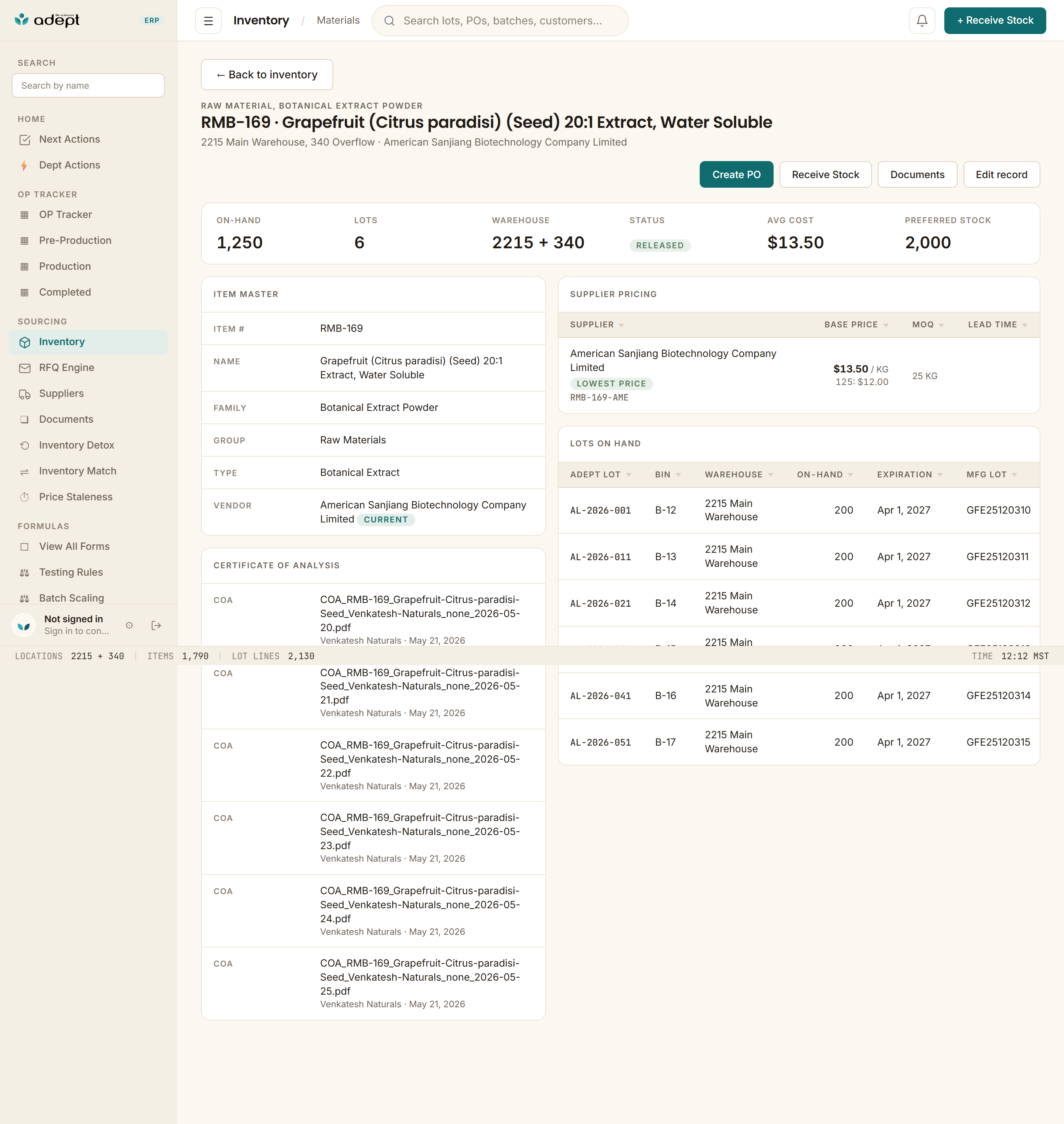Open Inventory Detox in sidebar
This screenshot has height=1124, width=1064.
pos(88,446)
